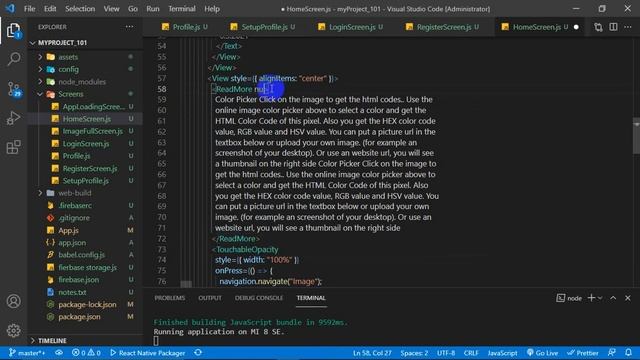Click CRLF end of line setting
Image resolution: width=640 pixels, height=360 pixels.
pyautogui.click(x=471, y=353)
